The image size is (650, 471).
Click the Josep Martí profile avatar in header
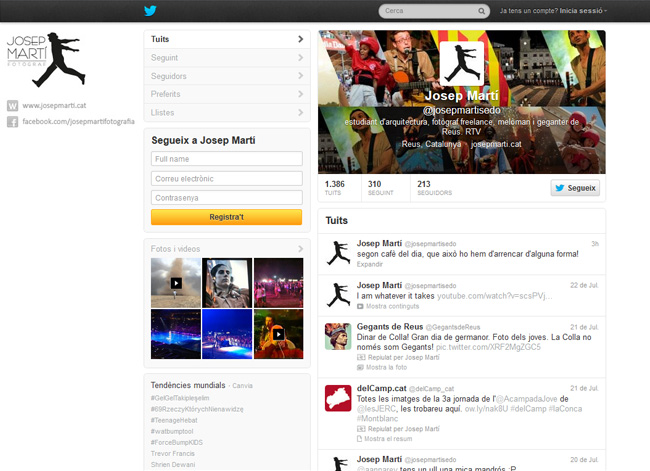(x=462, y=65)
